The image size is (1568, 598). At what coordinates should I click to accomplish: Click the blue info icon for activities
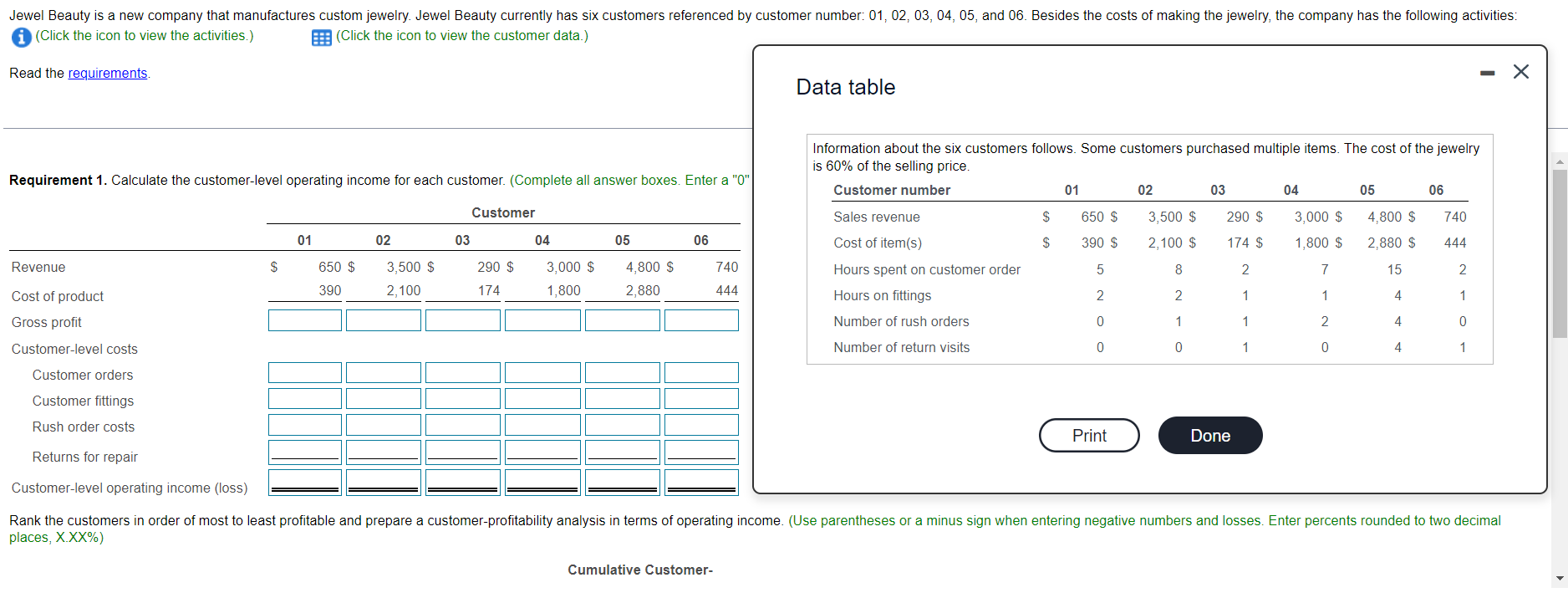(21, 37)
